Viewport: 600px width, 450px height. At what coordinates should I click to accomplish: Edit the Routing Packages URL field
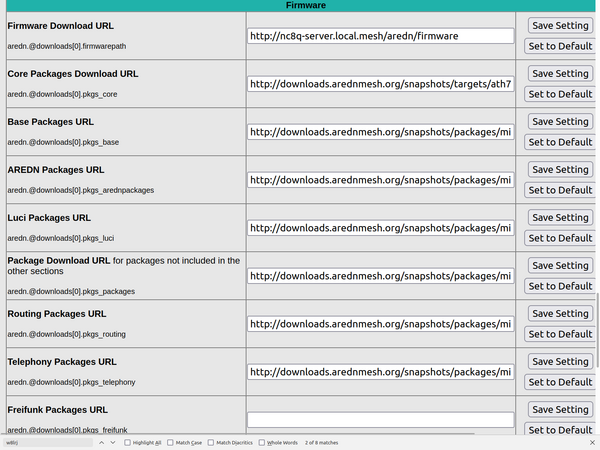click(381, 324)
